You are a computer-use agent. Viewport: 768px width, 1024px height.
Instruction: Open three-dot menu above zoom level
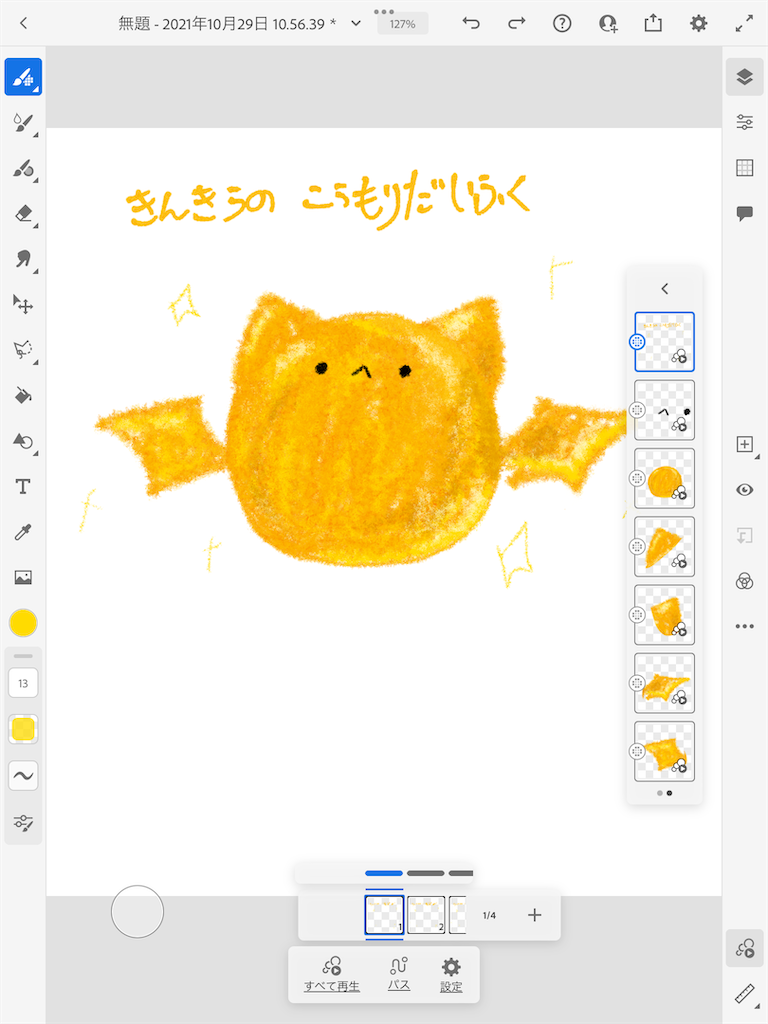pos(384,12)
